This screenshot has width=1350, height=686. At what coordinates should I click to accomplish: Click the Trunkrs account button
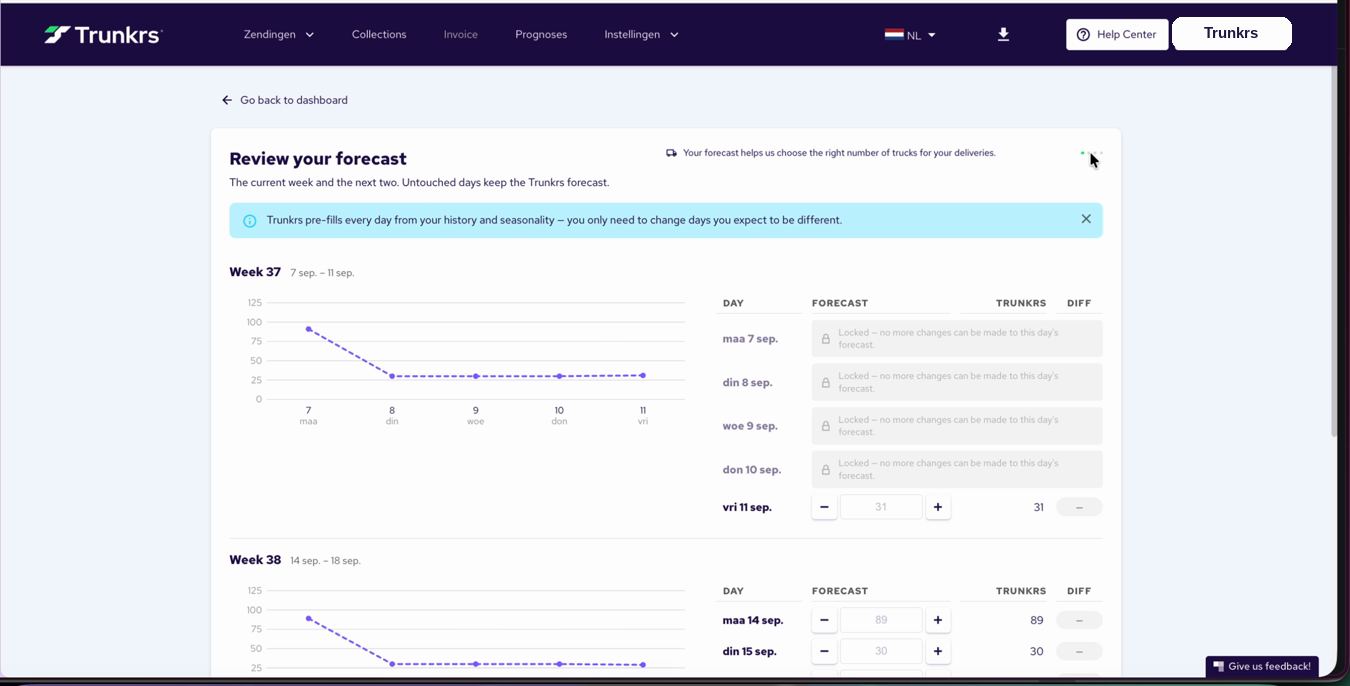1232,33
